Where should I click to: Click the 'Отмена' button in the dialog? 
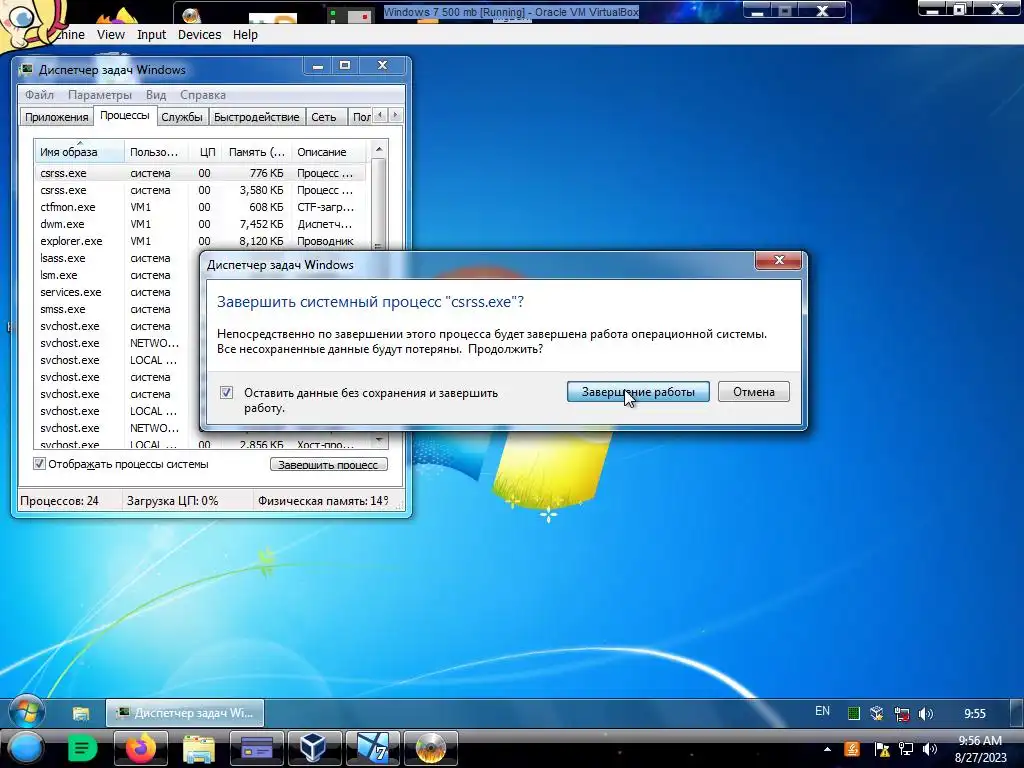(x=754, y=392)
